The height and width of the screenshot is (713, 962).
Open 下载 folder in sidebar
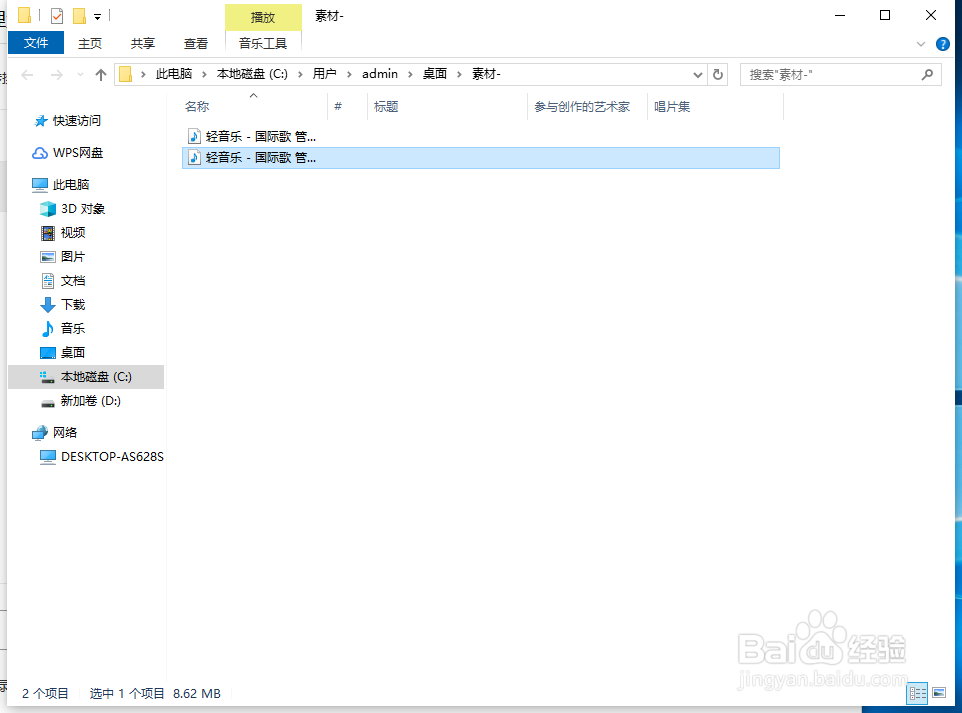73,304
